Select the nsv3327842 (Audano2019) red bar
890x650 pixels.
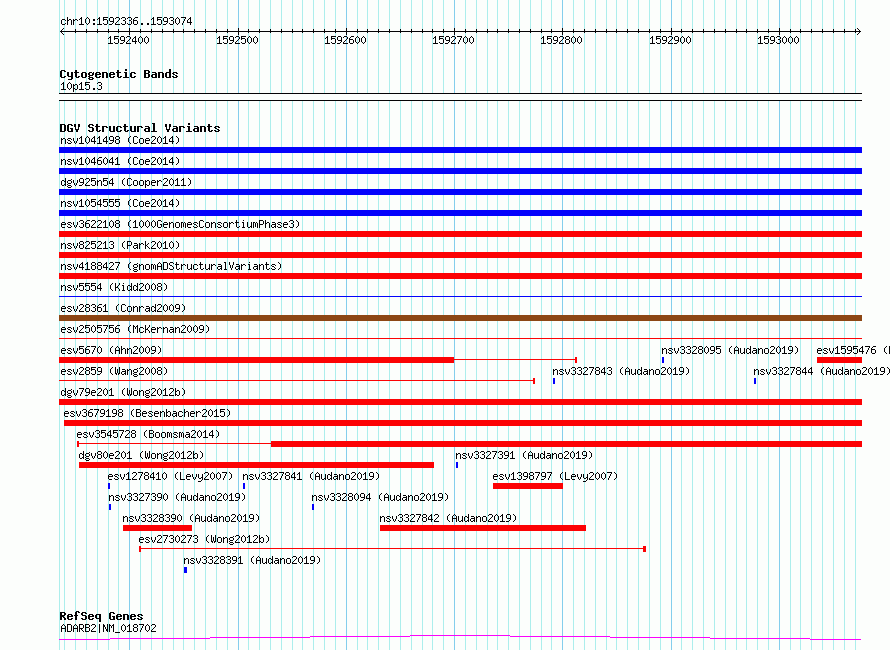(x=482, y=528)
